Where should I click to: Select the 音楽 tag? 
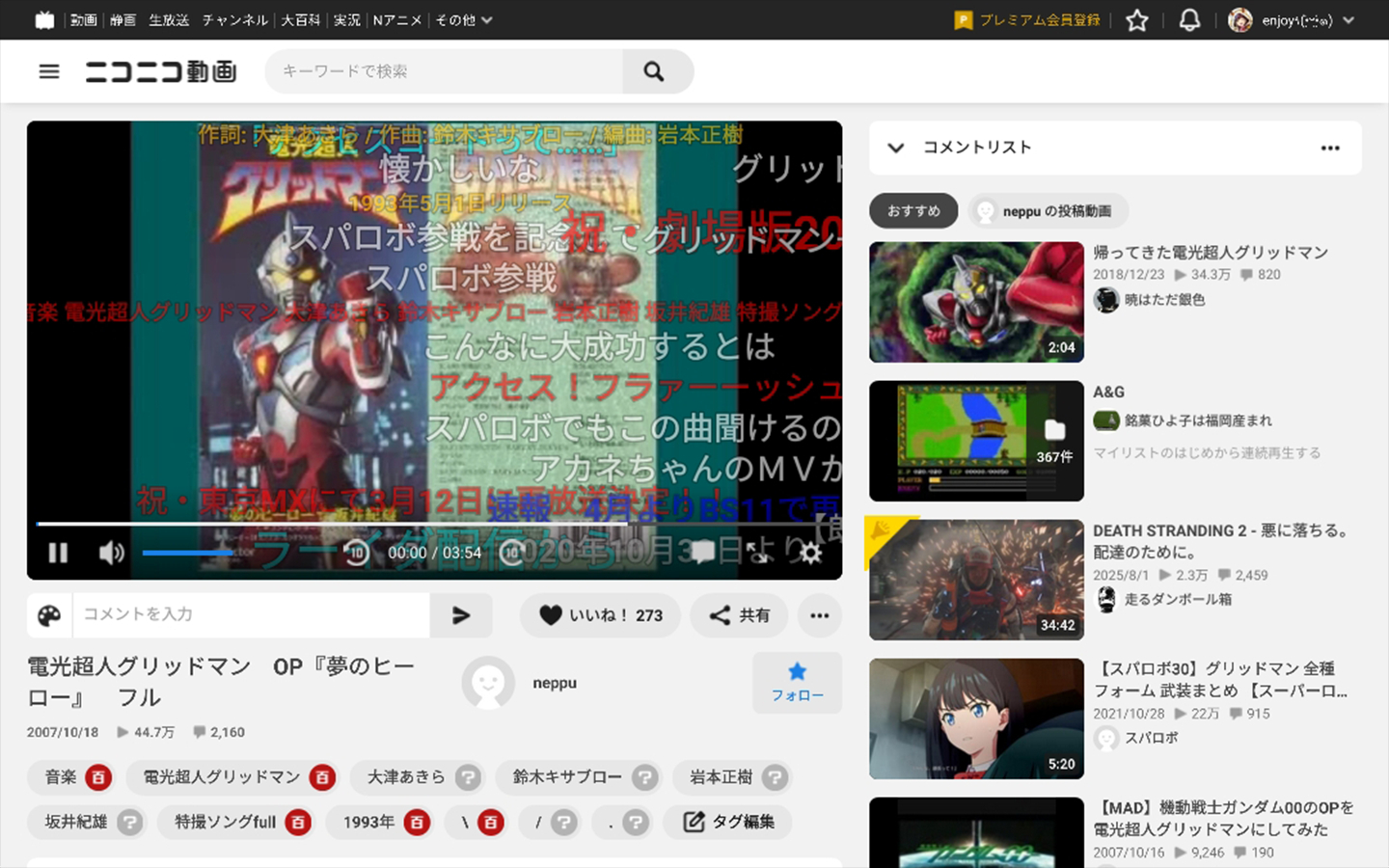pyautogui.click(x=61, y=777)
